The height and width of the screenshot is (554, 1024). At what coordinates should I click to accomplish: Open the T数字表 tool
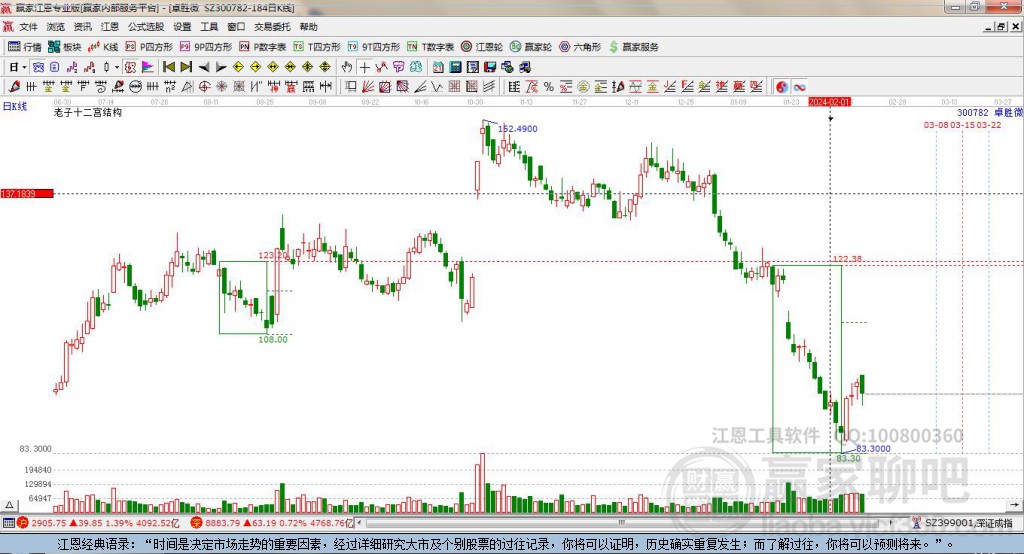[x=430, y=46]
